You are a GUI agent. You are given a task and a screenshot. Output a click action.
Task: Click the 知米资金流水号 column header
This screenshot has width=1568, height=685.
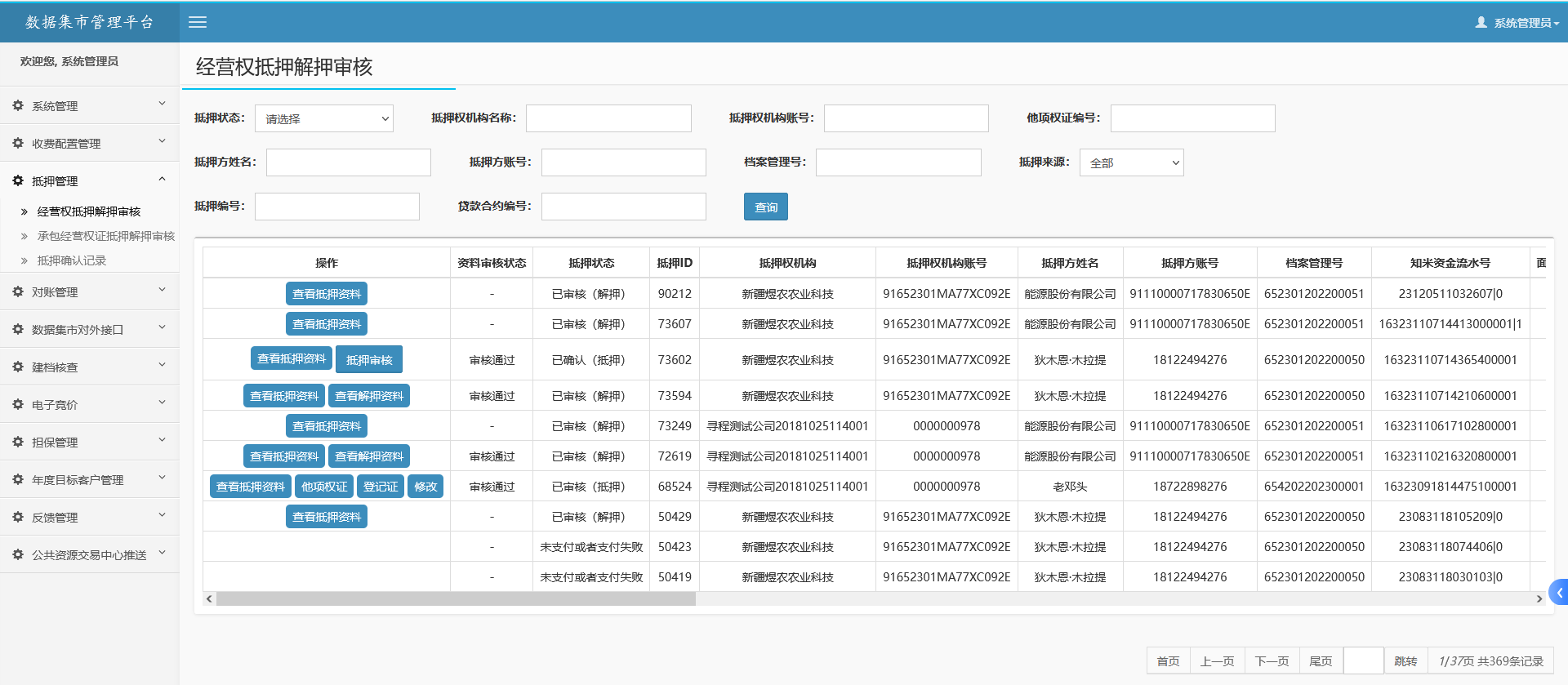(1450, 263)
